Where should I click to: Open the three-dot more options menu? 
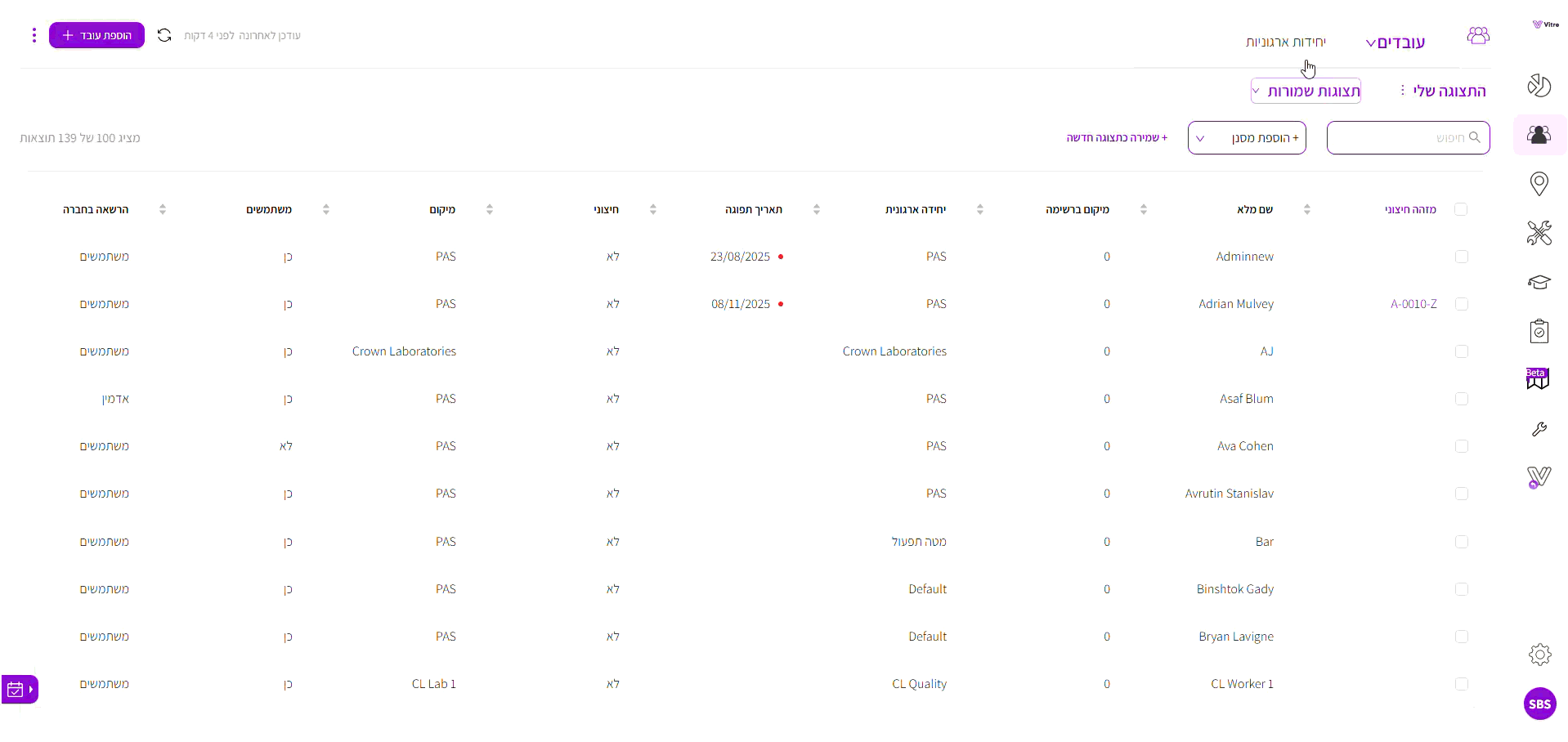point(34,35)
